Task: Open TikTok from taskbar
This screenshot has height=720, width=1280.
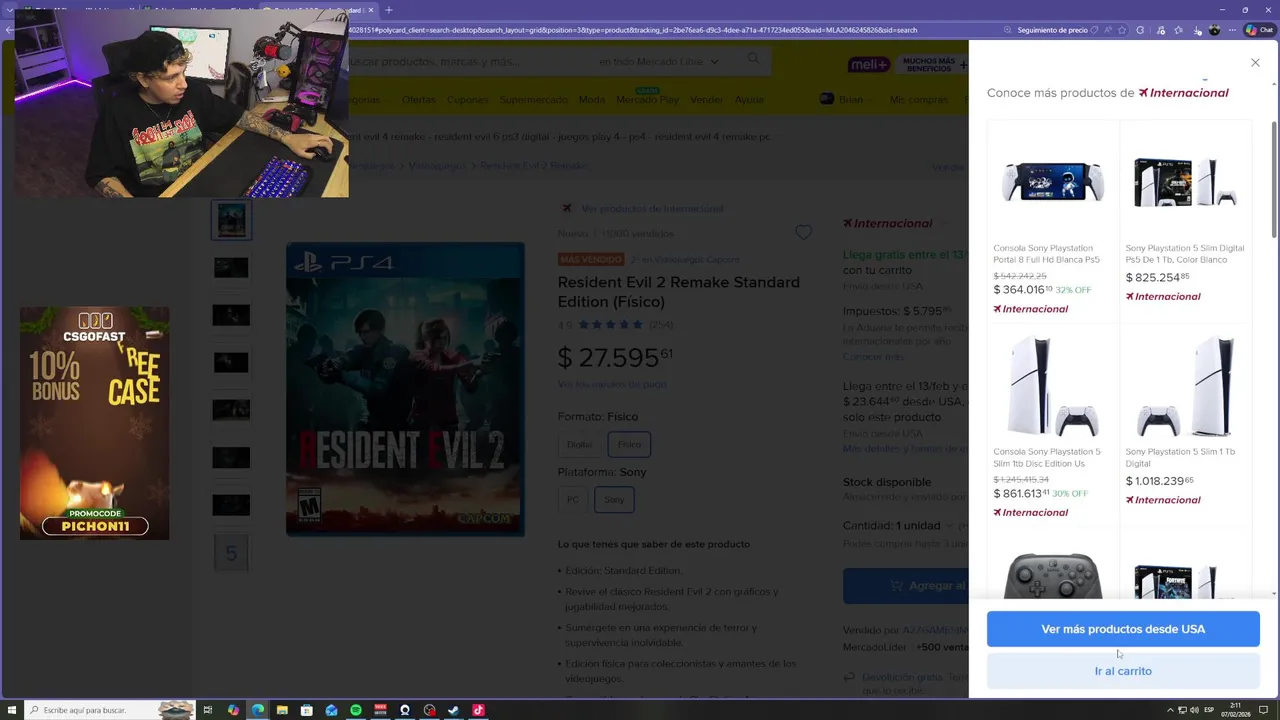Action: (x=478, y=710)
